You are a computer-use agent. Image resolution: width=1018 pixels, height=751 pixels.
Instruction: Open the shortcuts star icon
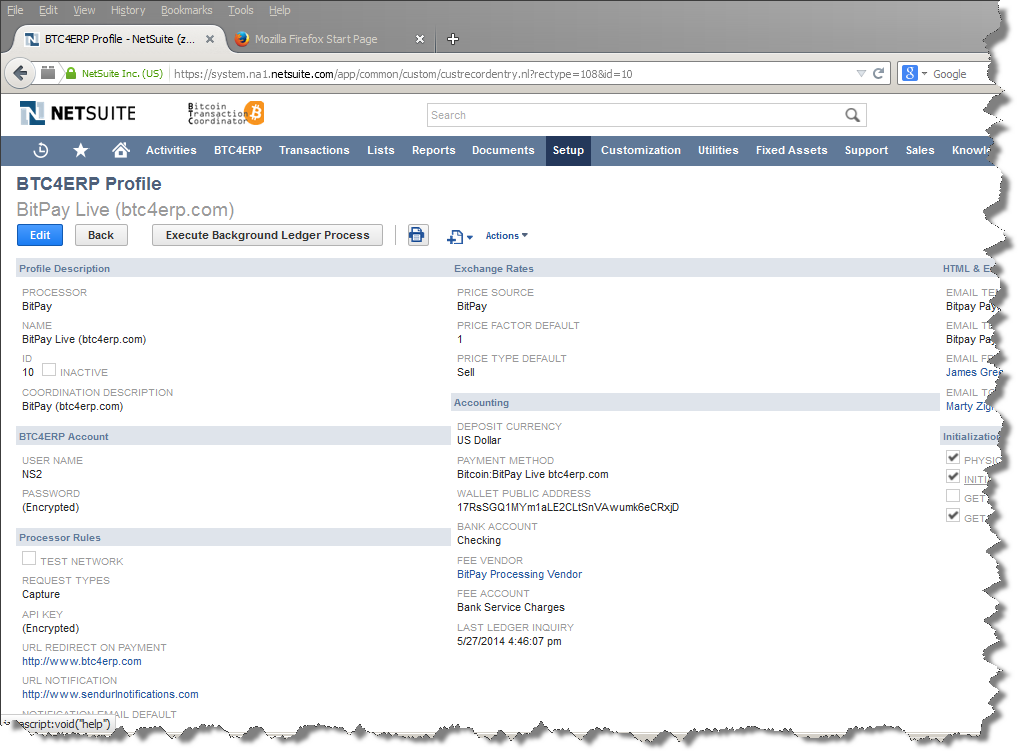click(81, 150)
